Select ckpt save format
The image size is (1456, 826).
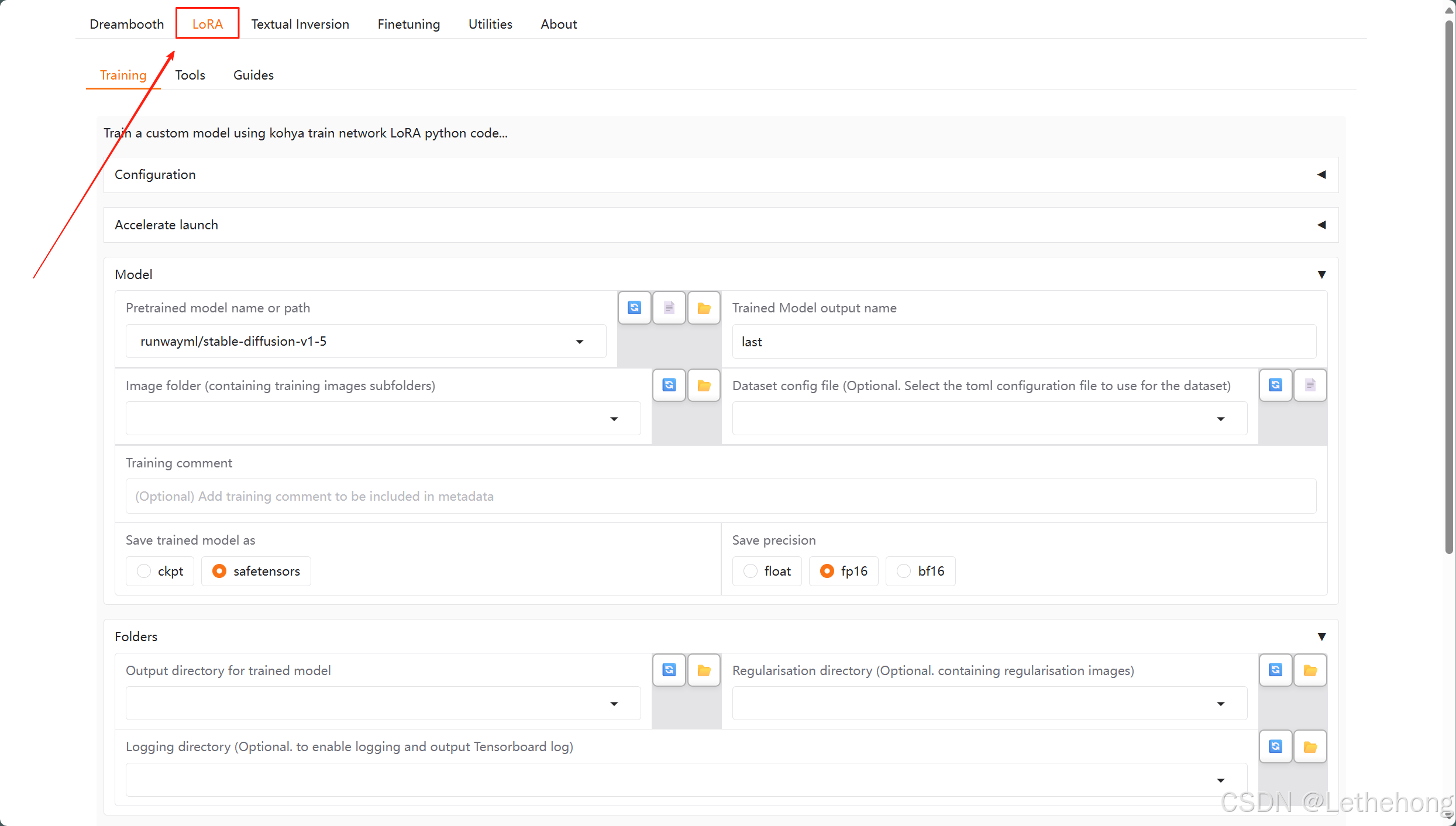click(x=144, y=571)
